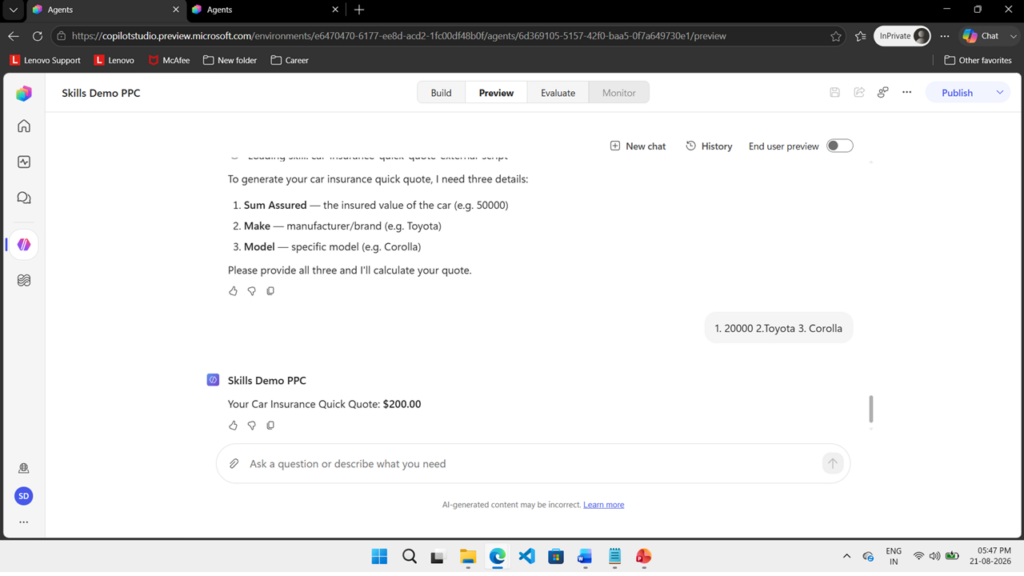1024x576 pixels.
Task: Select the second Agents browser tab
Action: point(264,10)
